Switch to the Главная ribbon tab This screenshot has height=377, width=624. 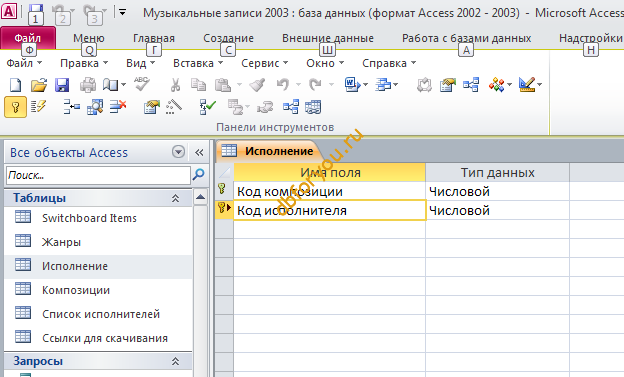point(154,38)
